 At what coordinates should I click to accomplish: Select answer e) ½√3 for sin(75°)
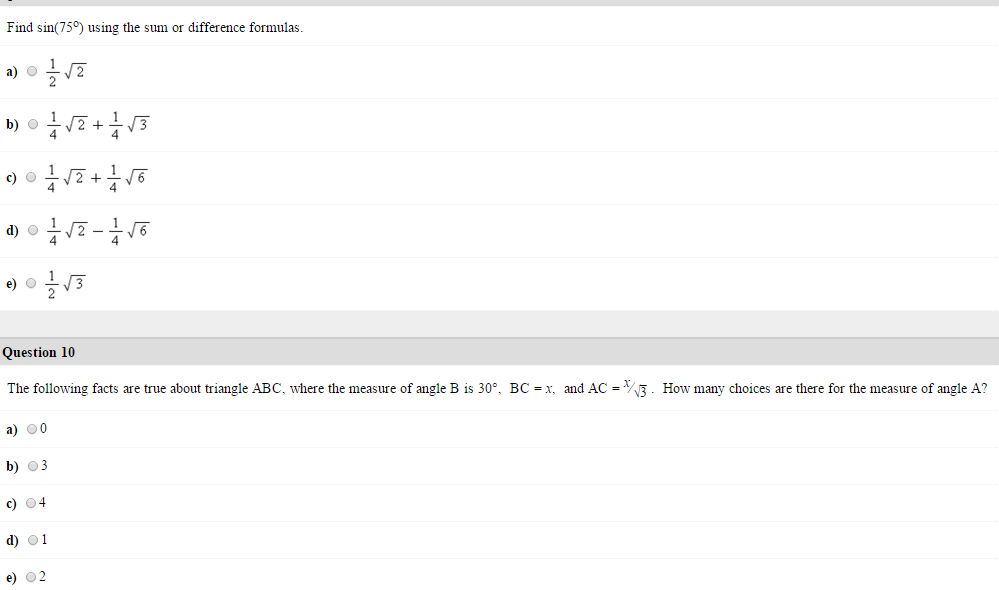(x=31, y=281)
